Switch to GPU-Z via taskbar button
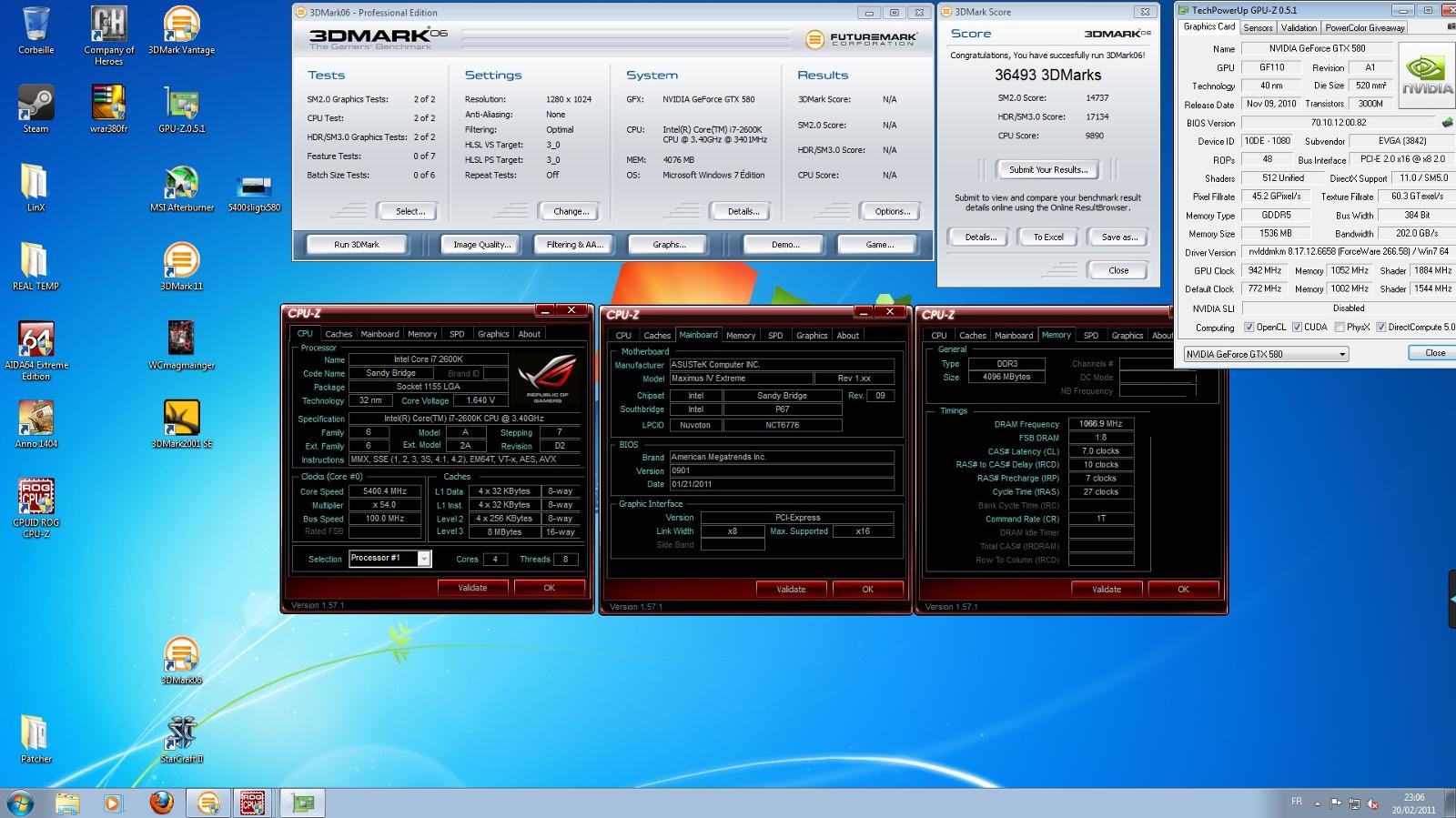 (x=302, y=803)
